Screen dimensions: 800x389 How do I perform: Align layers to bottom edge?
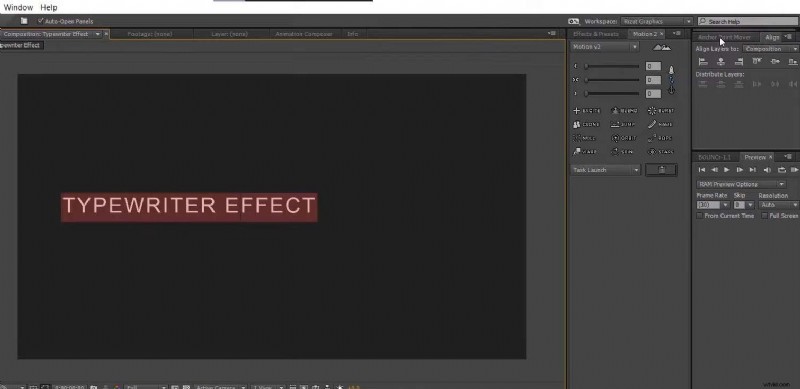pos(793,62)
